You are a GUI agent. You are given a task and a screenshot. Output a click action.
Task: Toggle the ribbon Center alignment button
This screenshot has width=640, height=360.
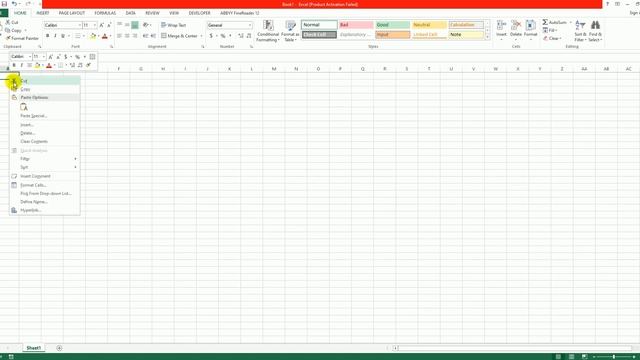pyautogui.click(x=127, y=36)
